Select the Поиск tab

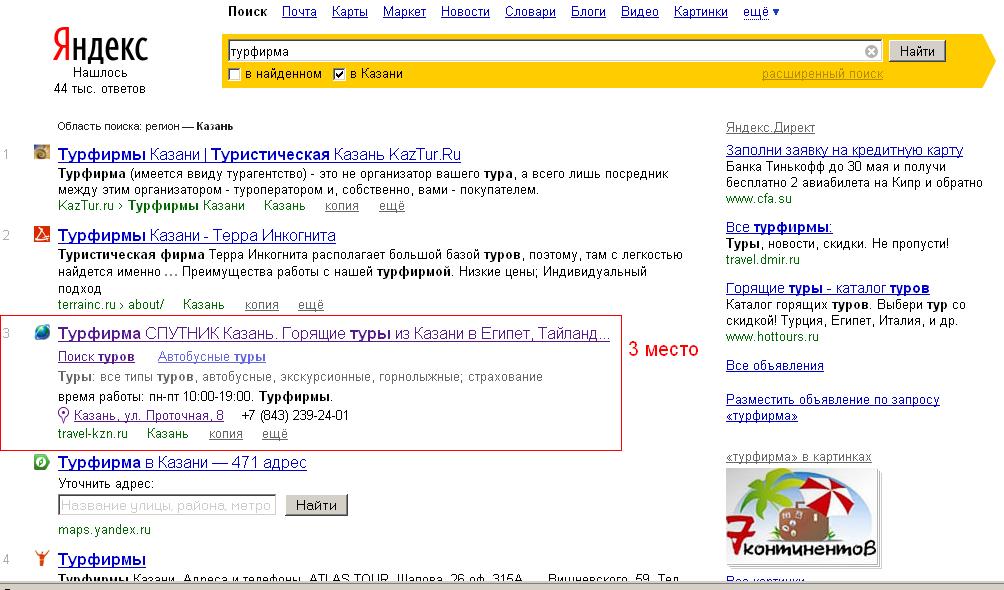pos(248,12)
